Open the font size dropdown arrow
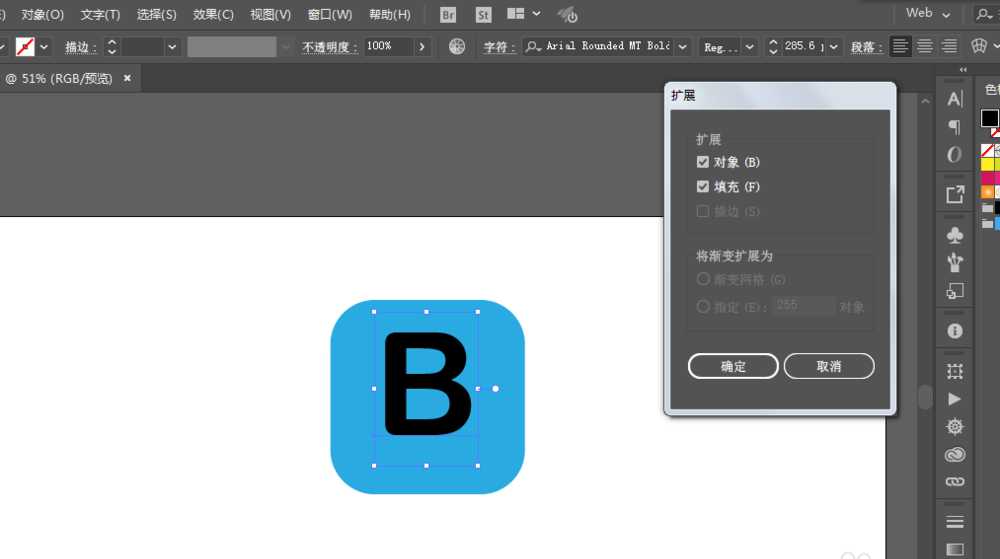Image resolution: width=1000 pixels, height=559 pixels. (x=834, y=47)
